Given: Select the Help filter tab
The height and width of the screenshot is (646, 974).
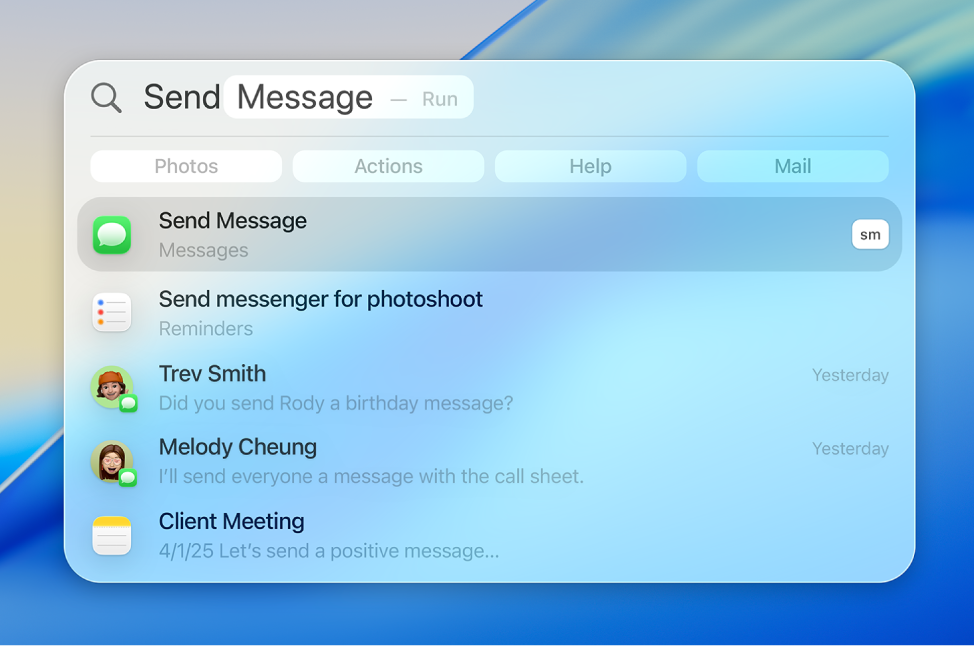Looking at the screenshot, I should pyautogui.click(x=591, y=166).
